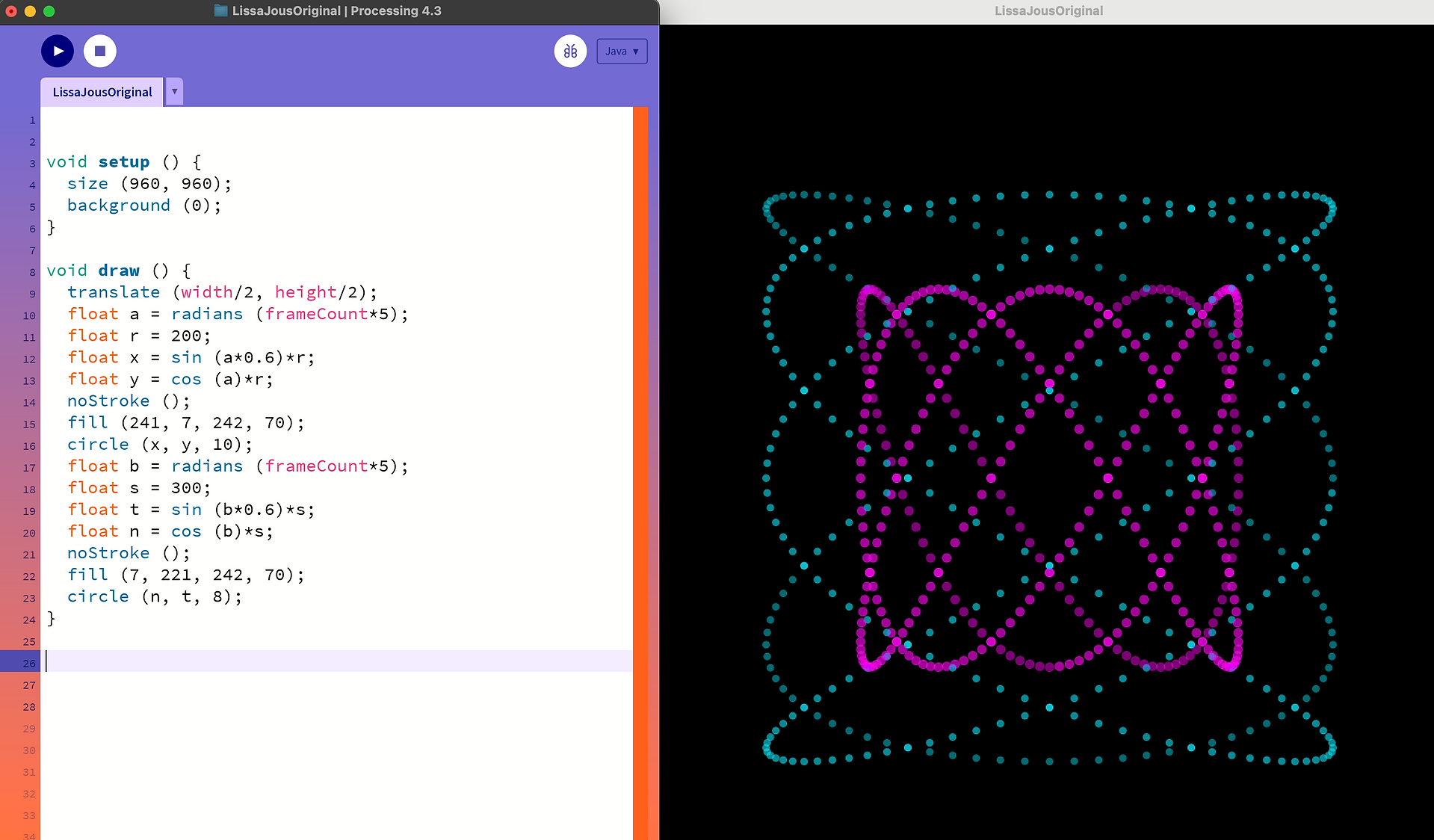Click the circle (n, t, 8); line
The width and height of the screenshot is (1434, 840).
[155, 596]
